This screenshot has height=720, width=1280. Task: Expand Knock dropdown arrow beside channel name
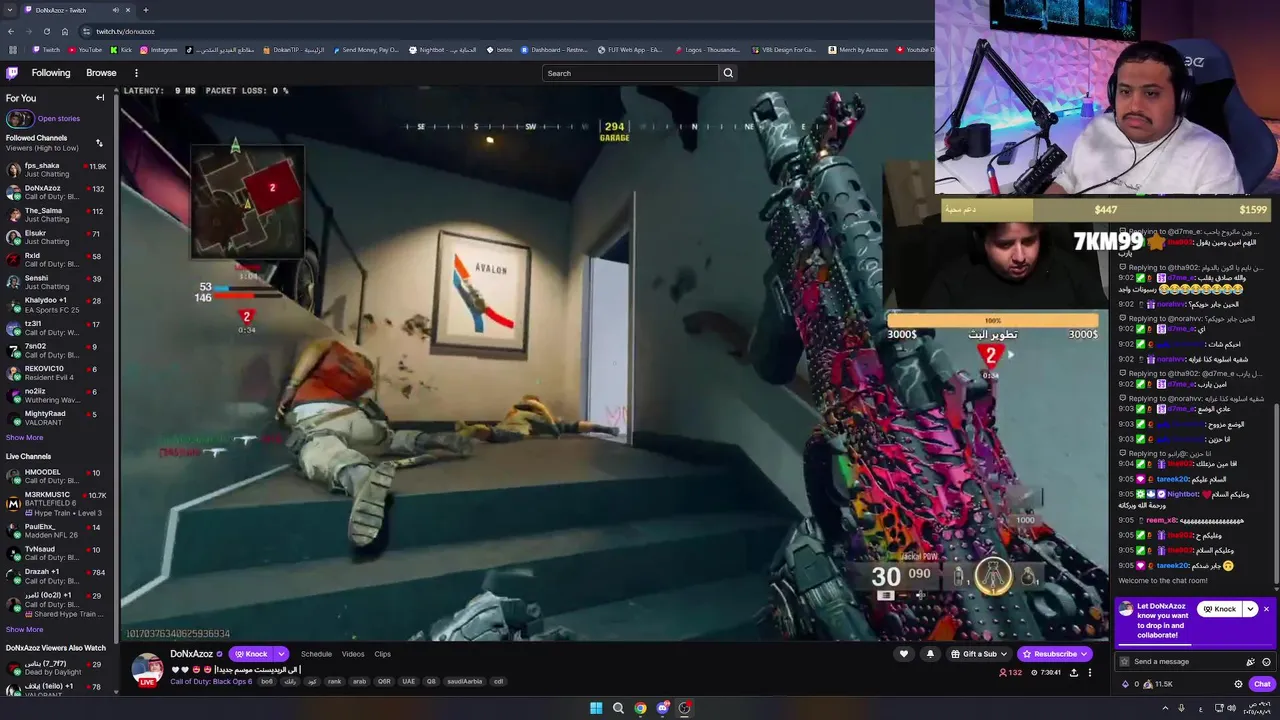point(281,654)
